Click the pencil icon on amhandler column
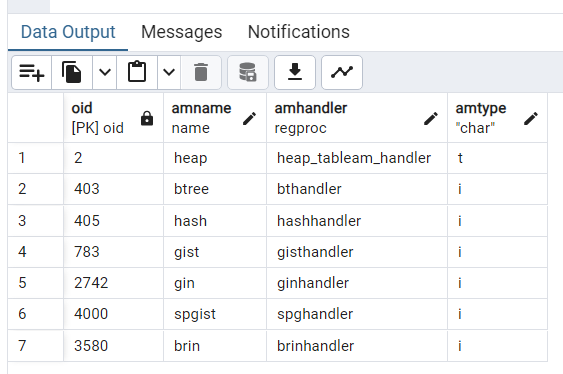Screen dimensions: 563x374 (431, 118)
